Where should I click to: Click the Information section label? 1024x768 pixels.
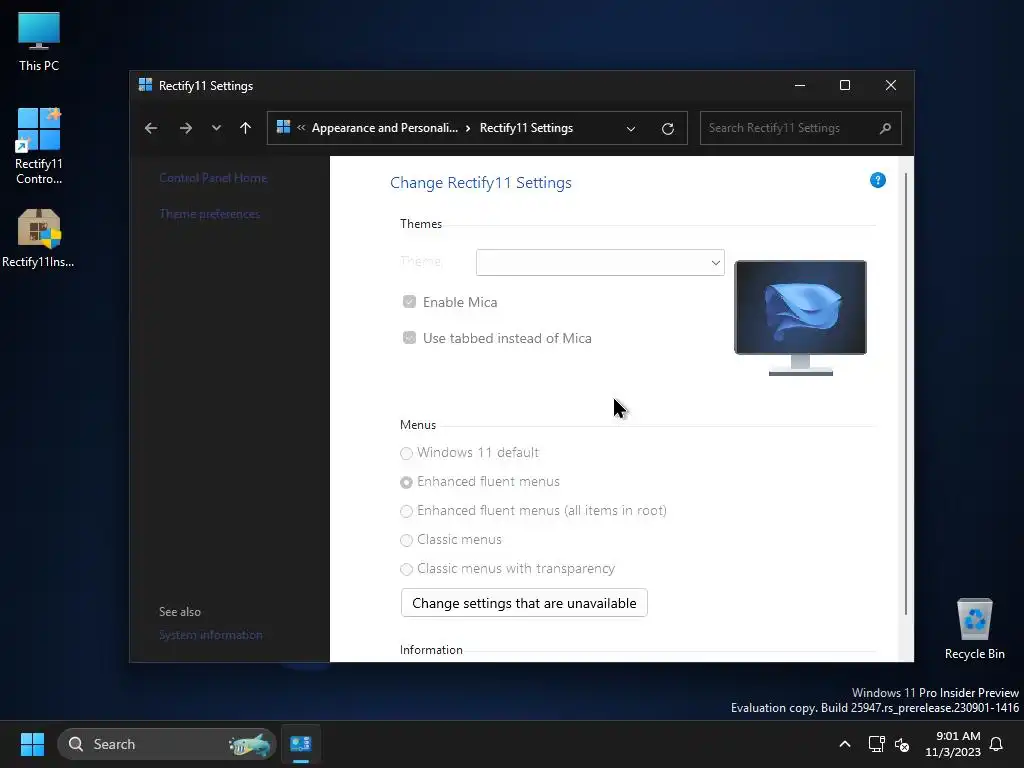tap(431, 650)
